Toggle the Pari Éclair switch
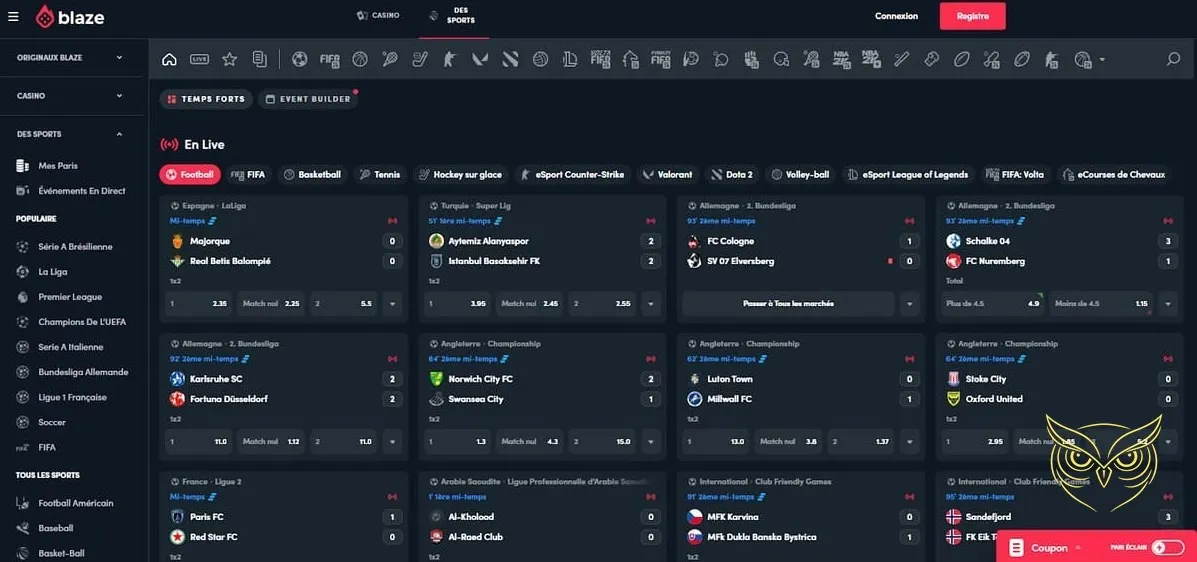Screen dimensions: 1197x562 tap(1165, 547)
